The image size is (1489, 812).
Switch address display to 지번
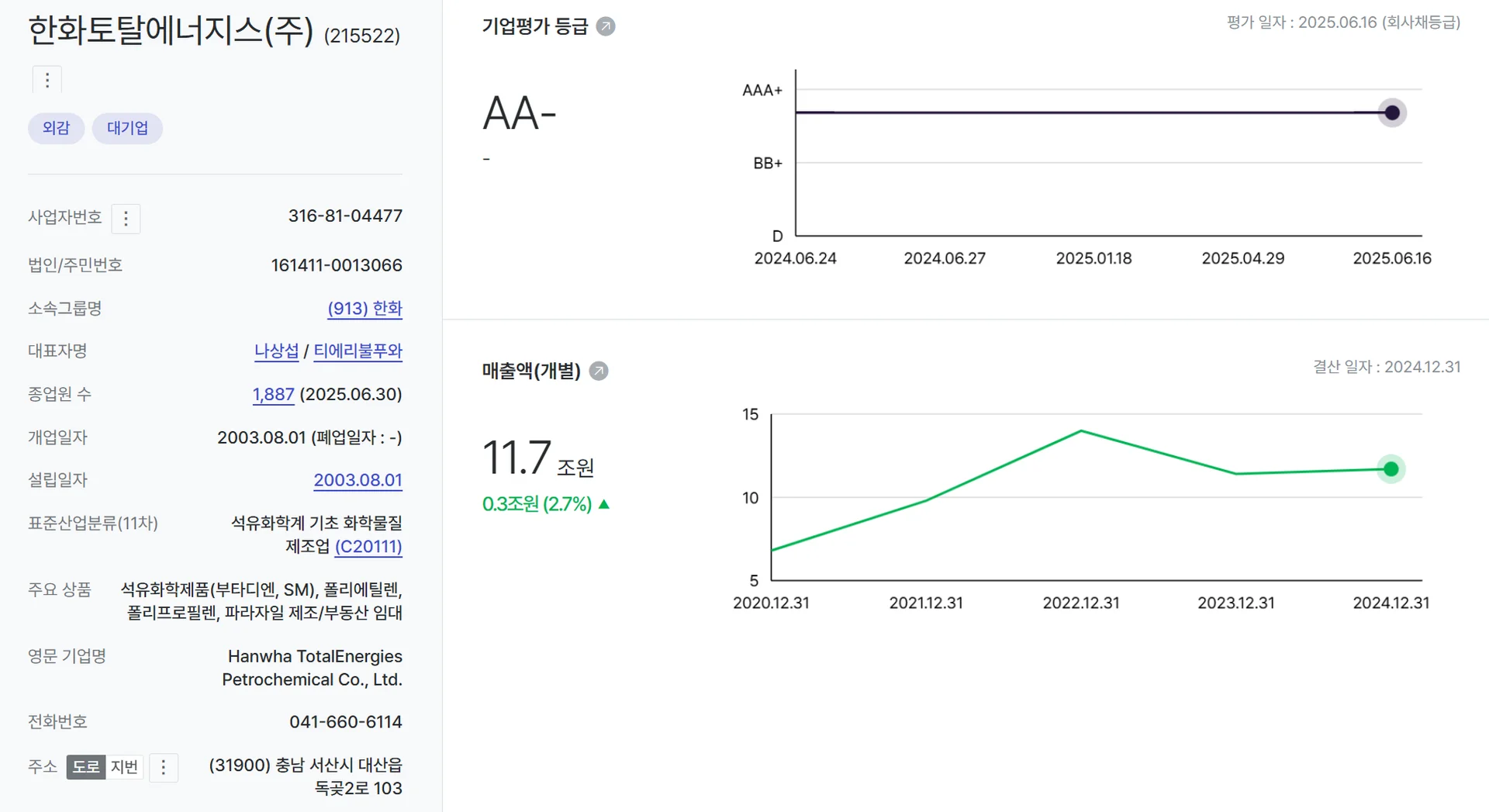[x=124, y=767]
